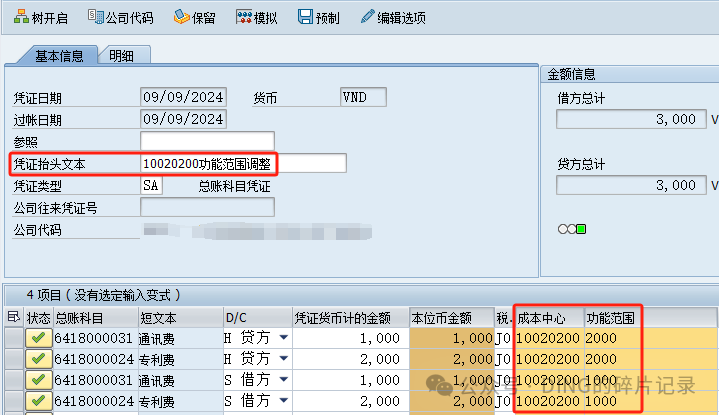Click the 状态 column header

point(39,317)
